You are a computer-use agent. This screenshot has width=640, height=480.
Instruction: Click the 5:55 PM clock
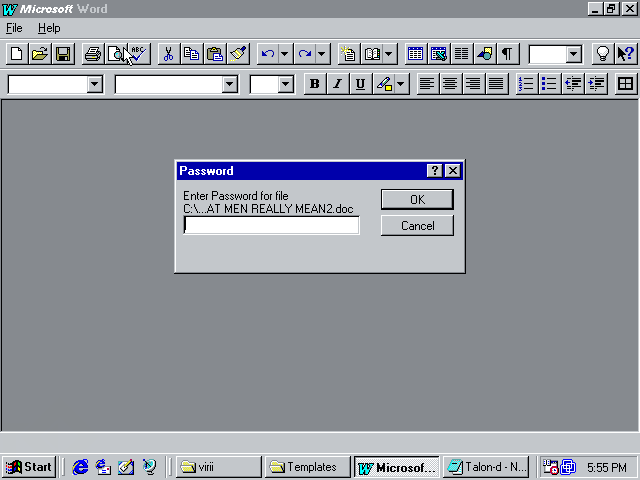pos(607,467)
